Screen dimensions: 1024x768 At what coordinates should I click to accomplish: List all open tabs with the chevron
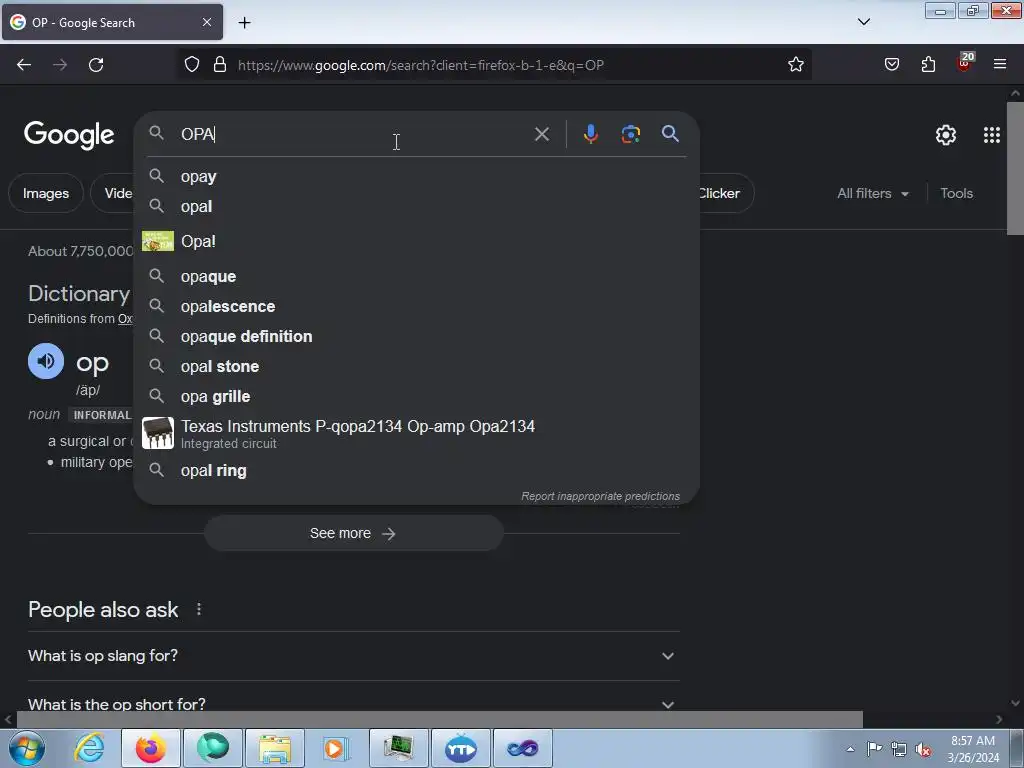pos(863,22)
